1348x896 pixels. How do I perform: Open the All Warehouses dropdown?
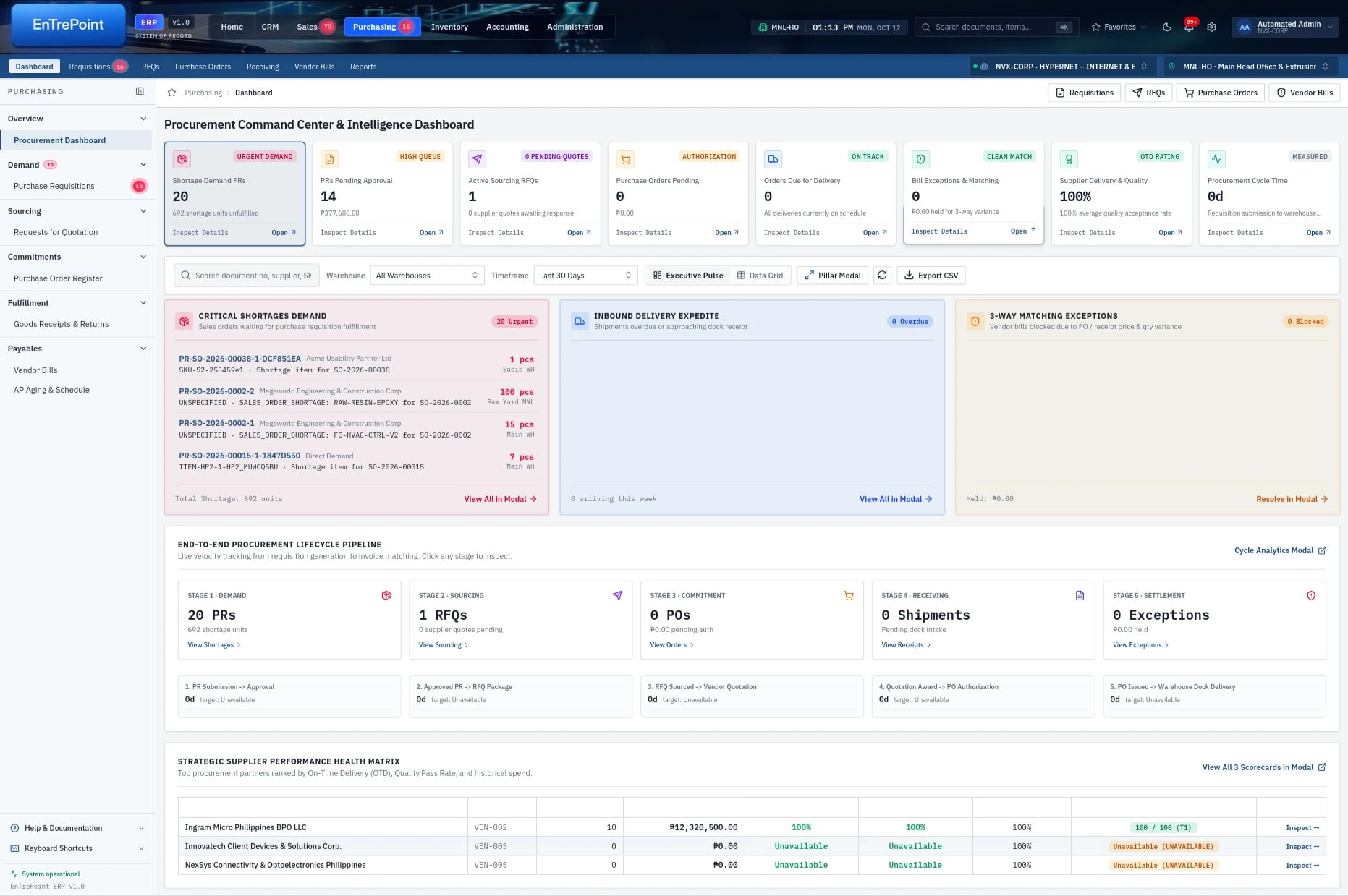point(427,276)
